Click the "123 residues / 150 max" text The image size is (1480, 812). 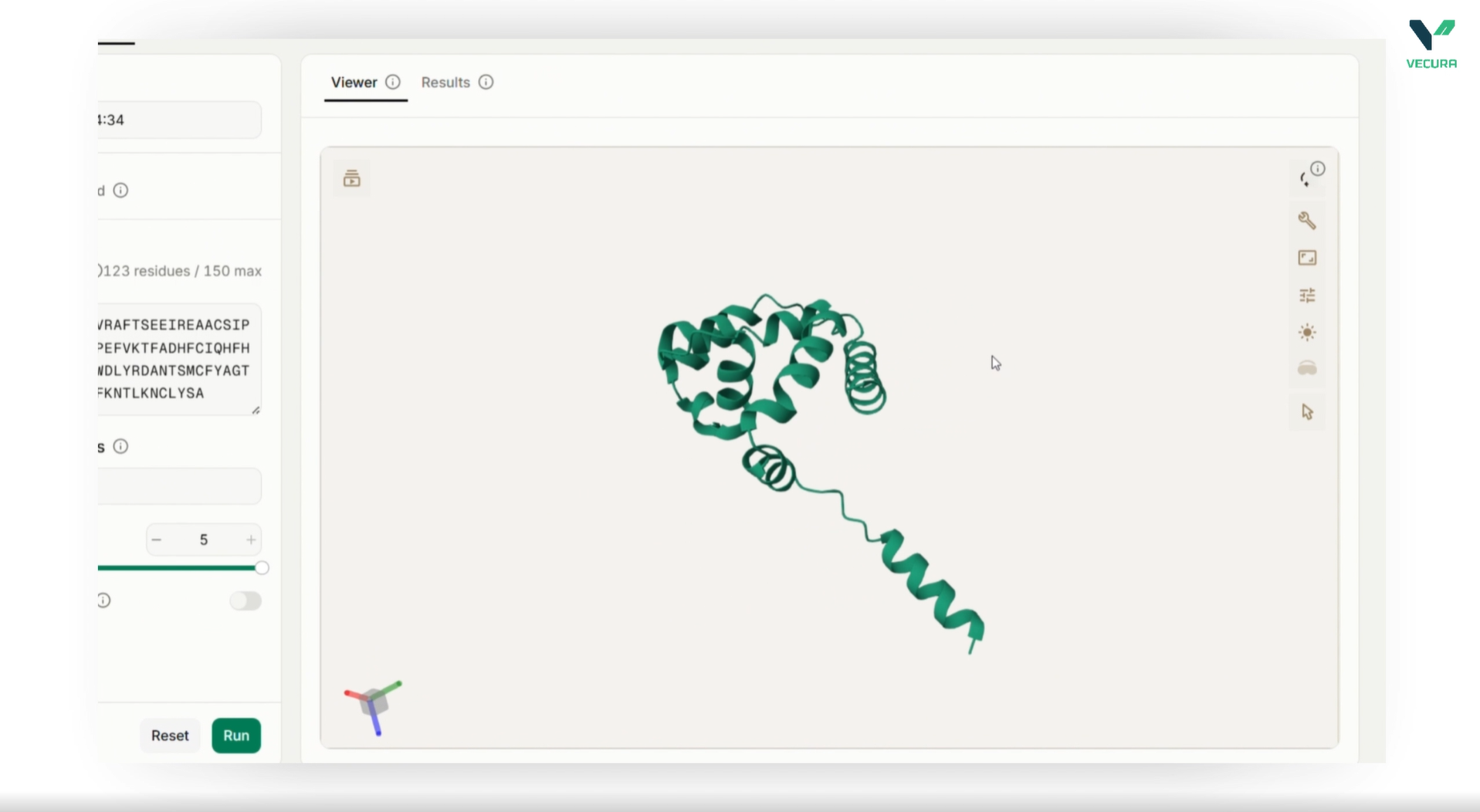(x=182, y=271)
